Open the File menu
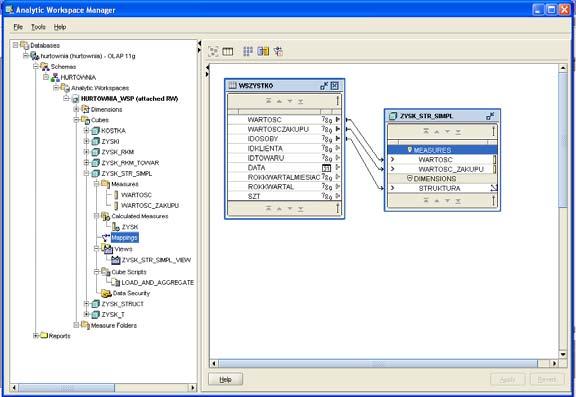This screenshot has height=397, width=576. [x=18, y=27]
